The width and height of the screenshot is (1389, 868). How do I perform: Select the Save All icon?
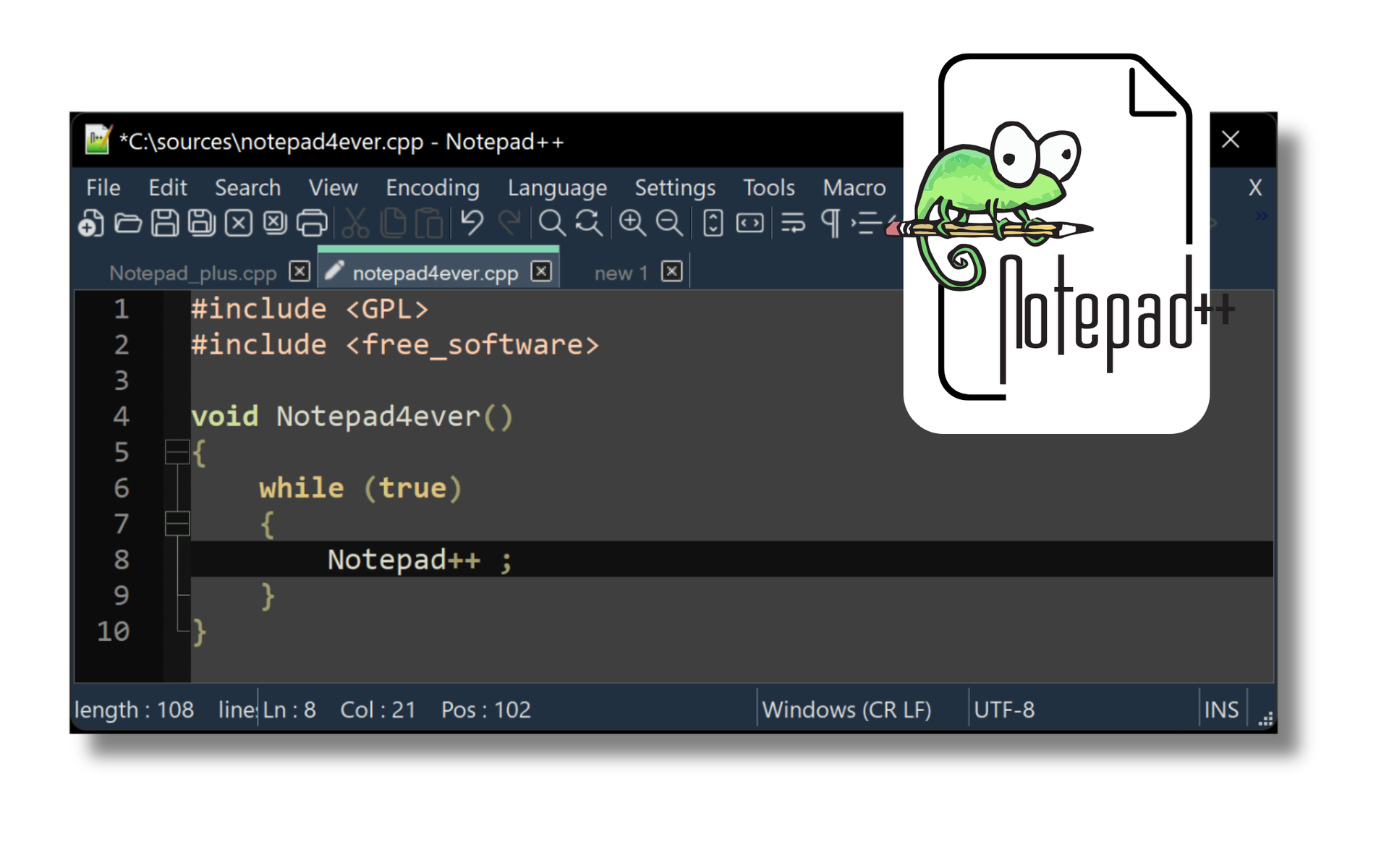pos(202,223)
